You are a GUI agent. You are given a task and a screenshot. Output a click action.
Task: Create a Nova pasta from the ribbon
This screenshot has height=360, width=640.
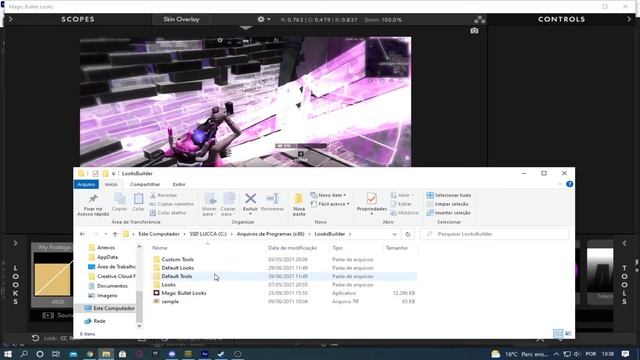299,204
